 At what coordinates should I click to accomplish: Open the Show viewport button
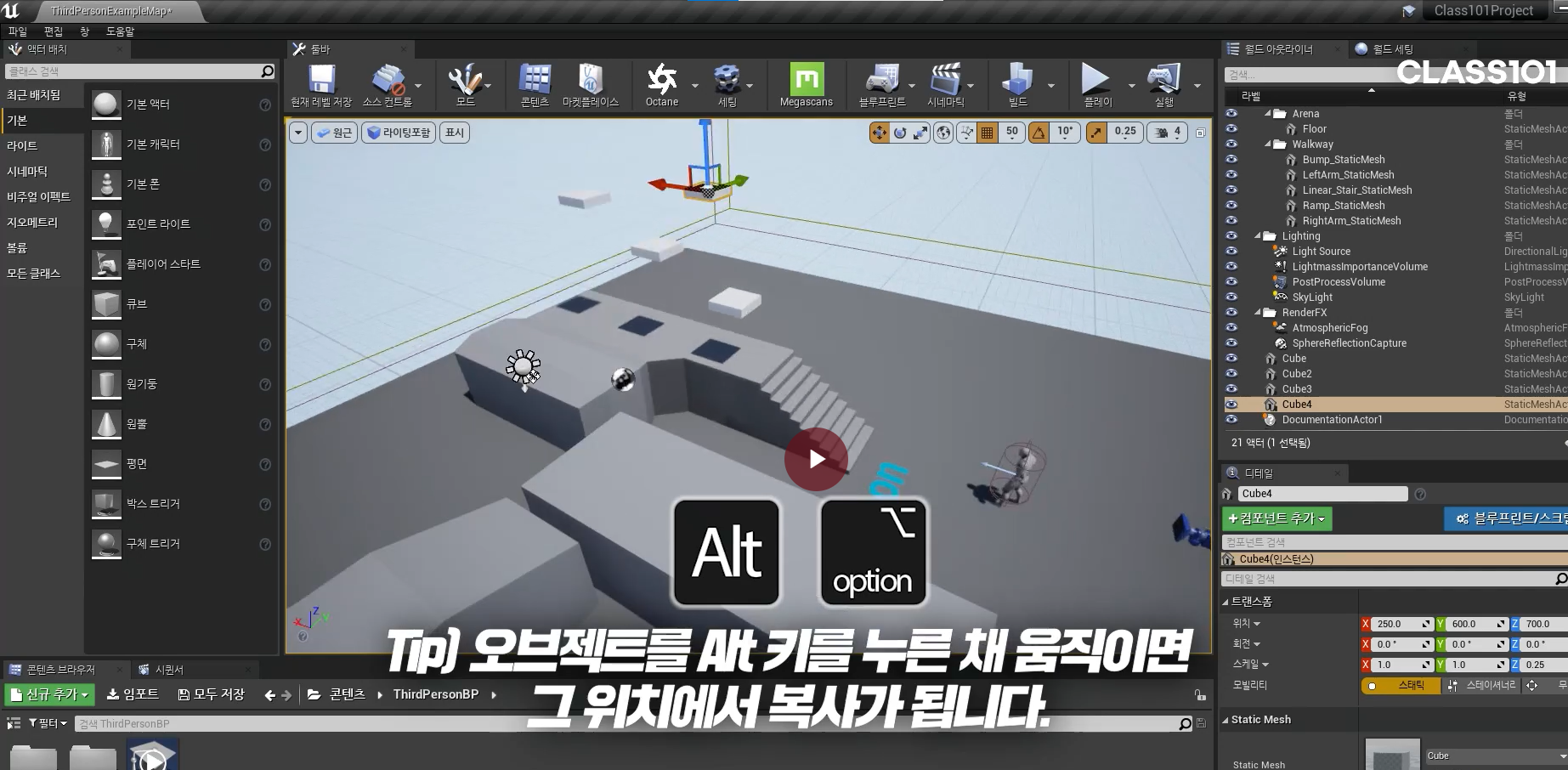tap(455, 133)
